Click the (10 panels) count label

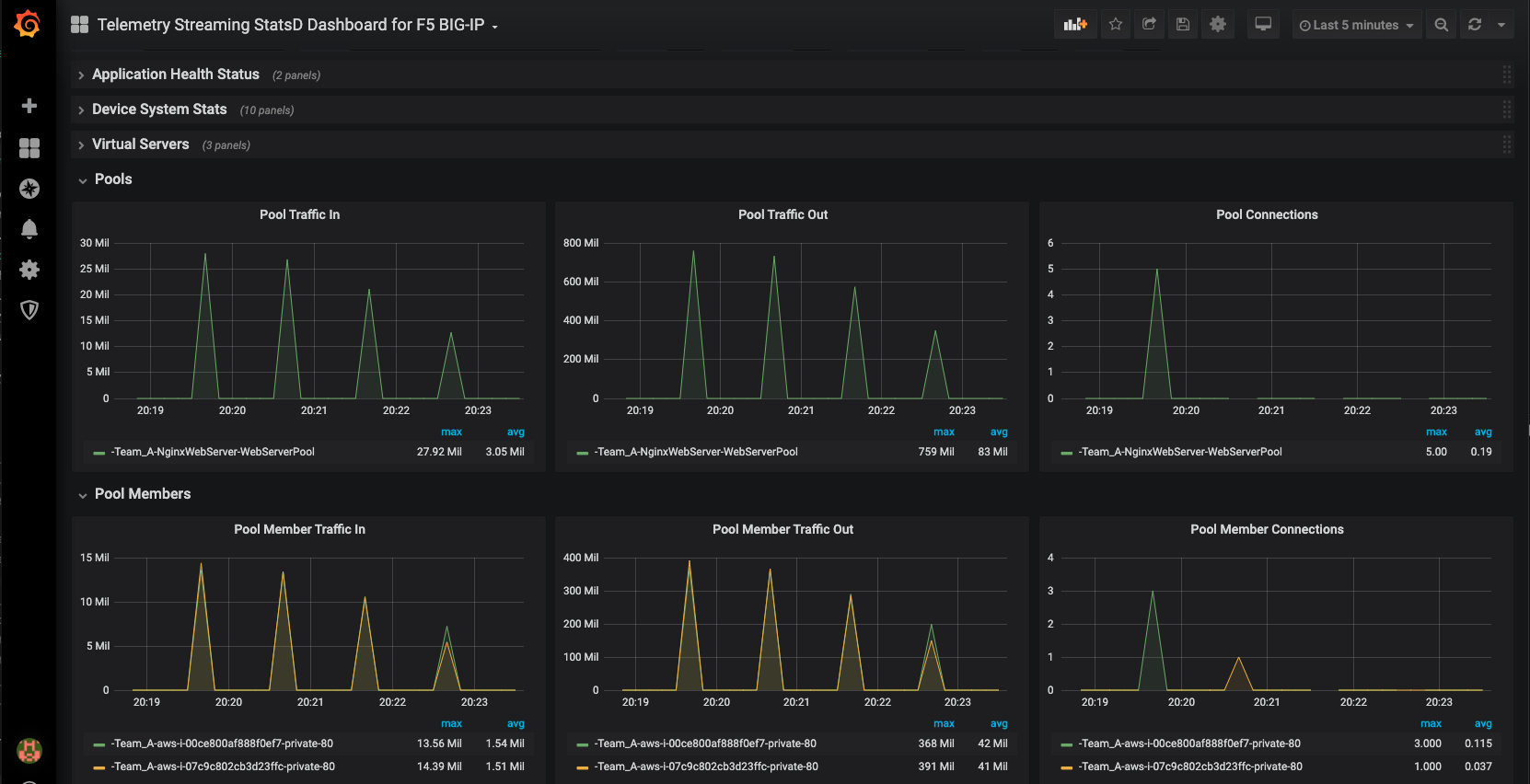pyautogui.click(x=267, y=110)
